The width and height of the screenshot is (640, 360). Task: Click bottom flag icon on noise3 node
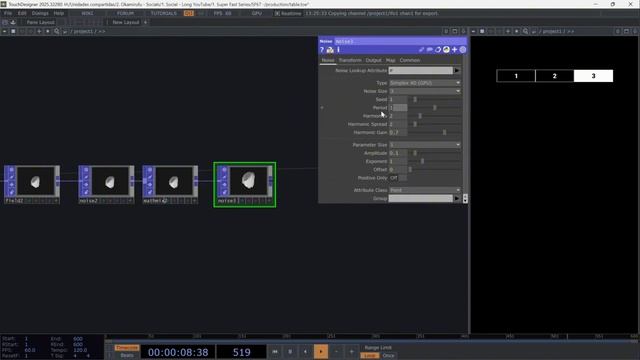pos(224,192)
